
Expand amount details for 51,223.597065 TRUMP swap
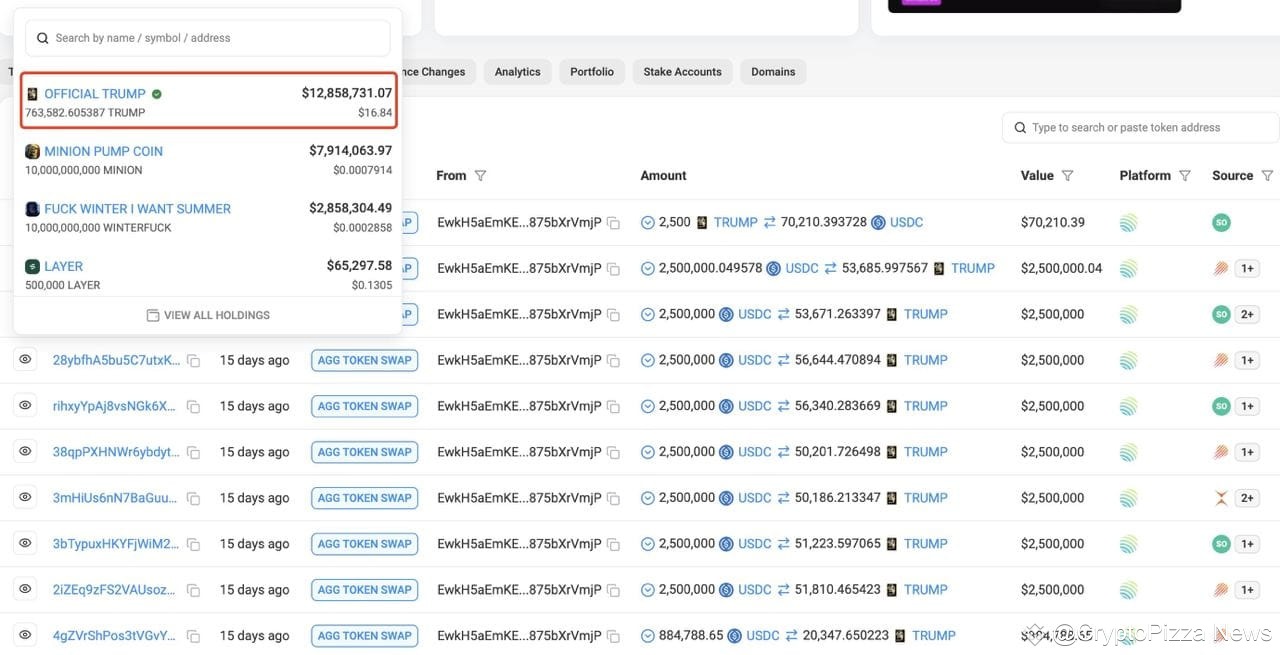tap(647, 544)
